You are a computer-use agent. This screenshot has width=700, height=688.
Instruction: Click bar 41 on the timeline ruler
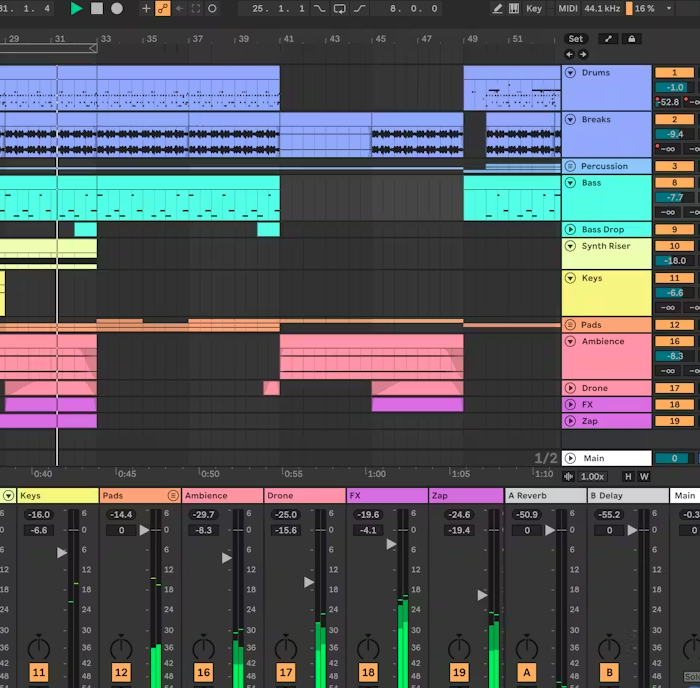tap(288, 39)
